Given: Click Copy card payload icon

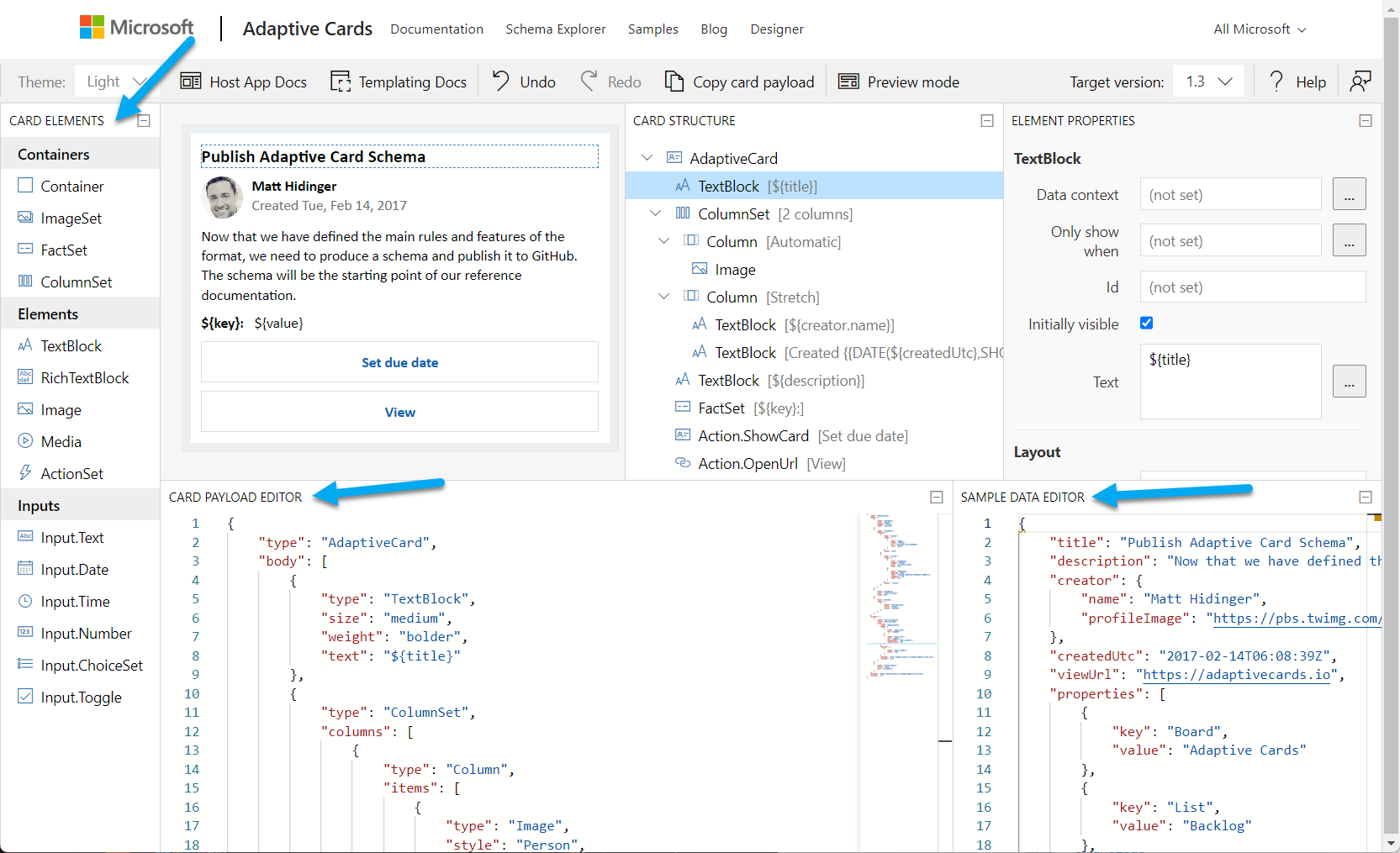Looking at the screenshot, I should point(674,82).
